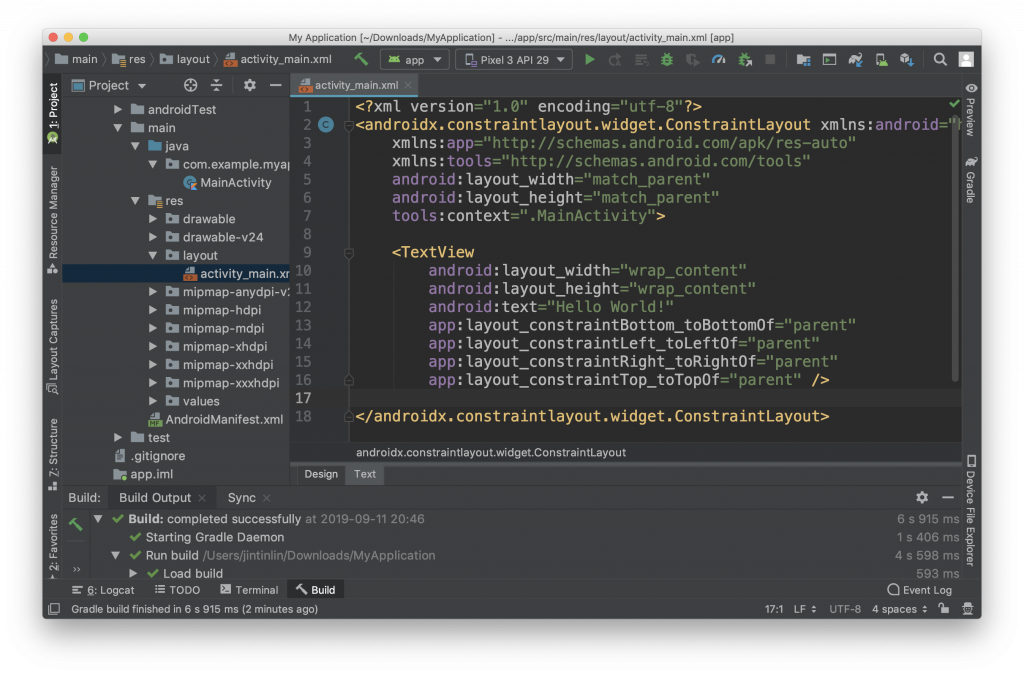The image size is (1024, 675).
Task: Click Attach Debugger to Android Process icon
Action: pyautogui.click(x=744, y=59)
